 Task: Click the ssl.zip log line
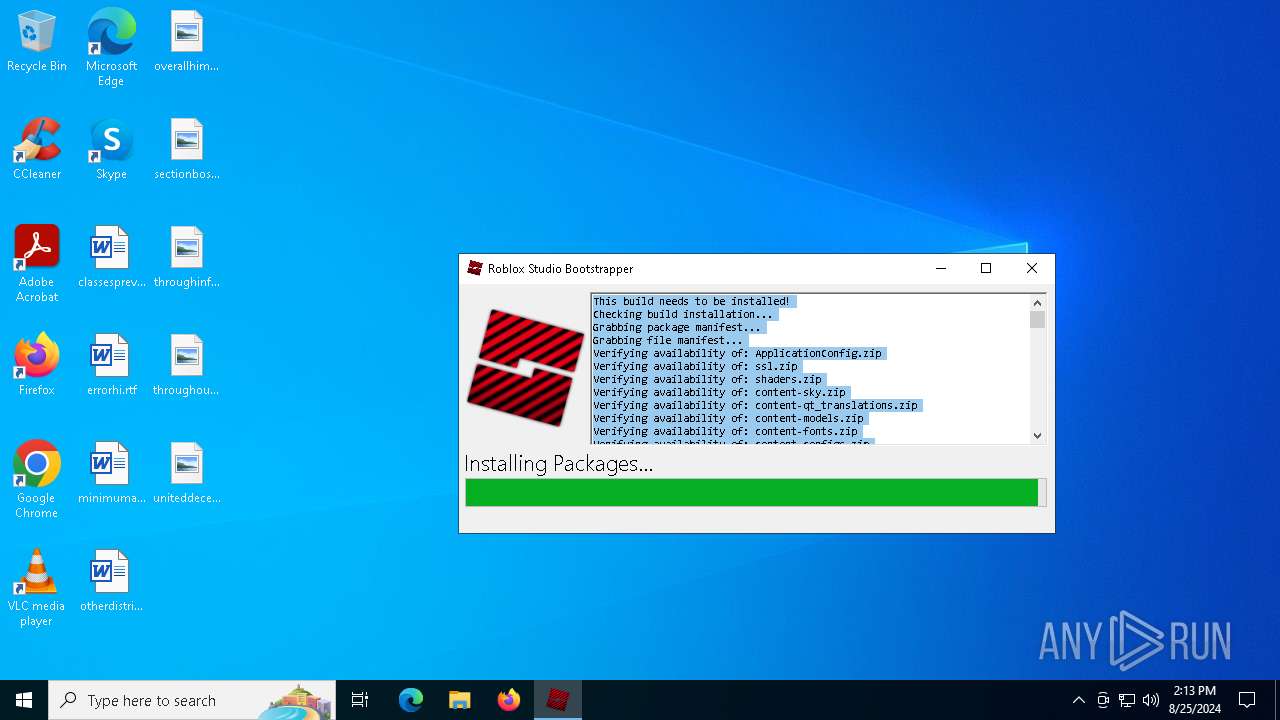695,366
